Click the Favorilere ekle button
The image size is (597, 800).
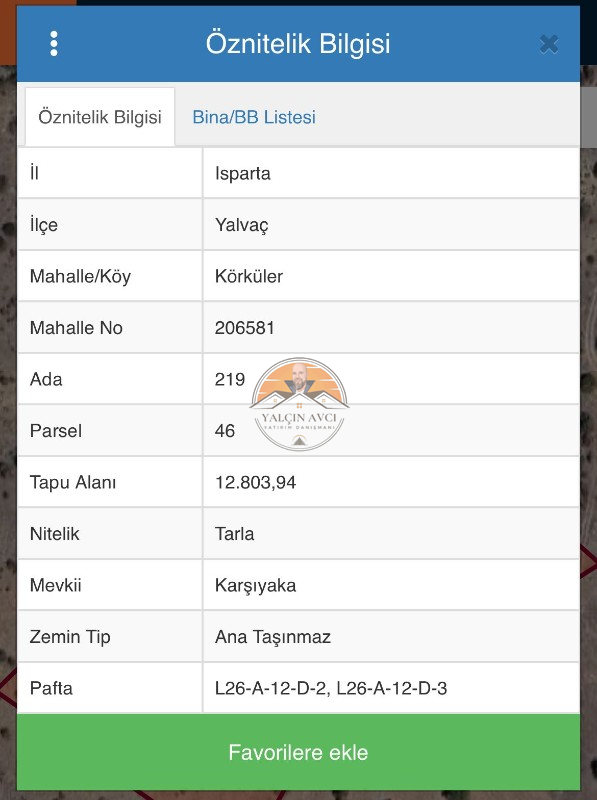click(298, 752)
